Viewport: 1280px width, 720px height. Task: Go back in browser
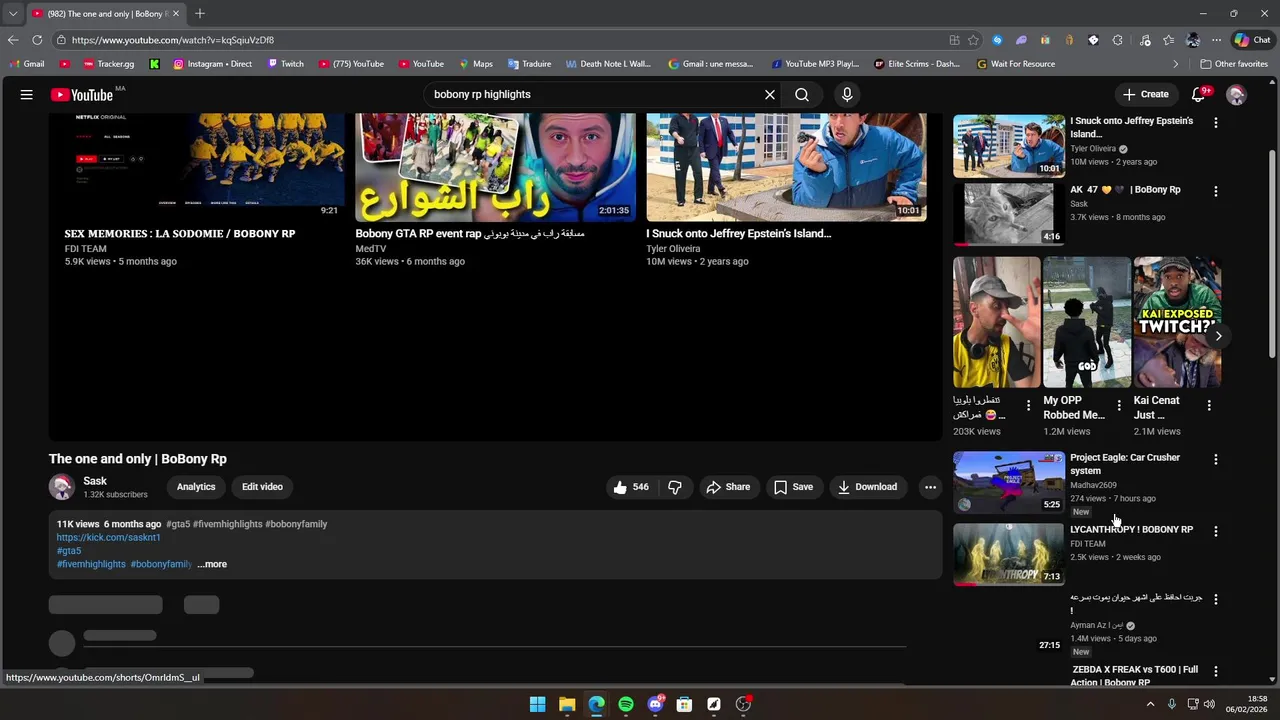point(13,40)
